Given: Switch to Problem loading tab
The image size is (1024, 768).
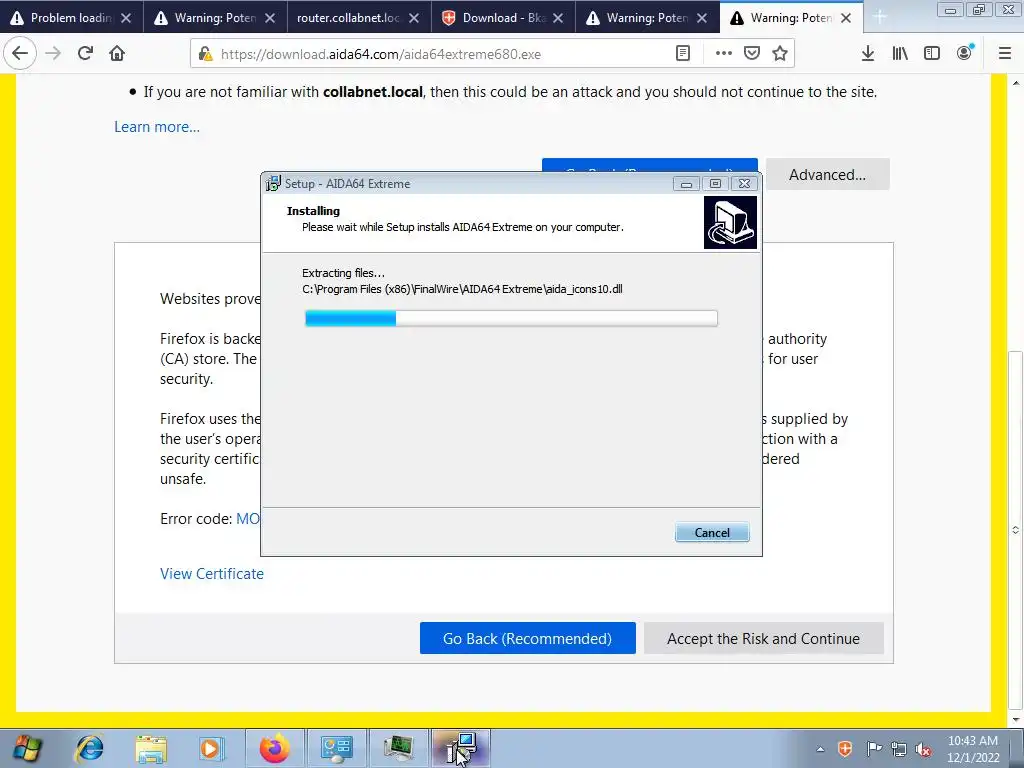Looking at the screenshot, I should [71, 18].
